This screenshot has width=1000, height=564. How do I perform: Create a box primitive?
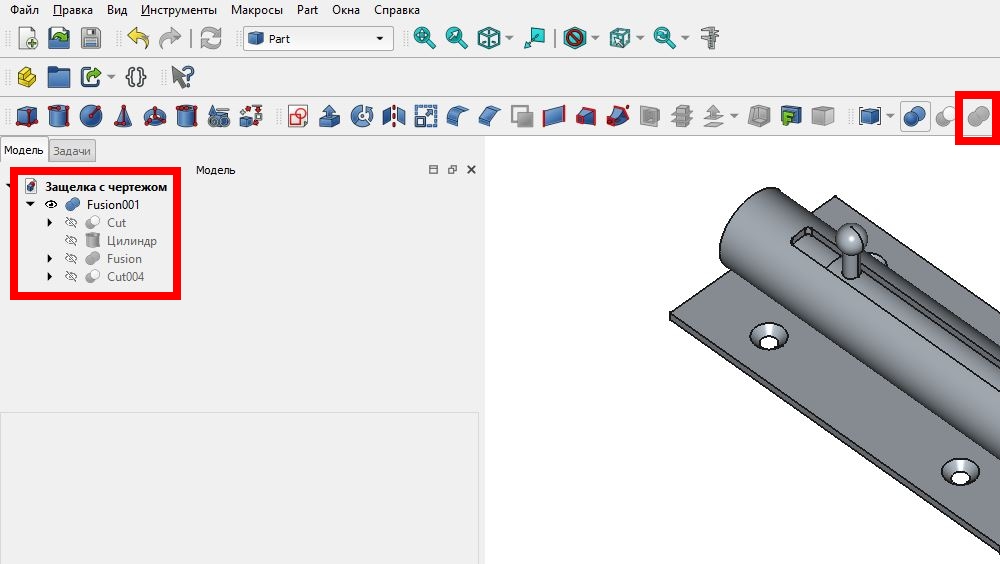coord(27,116)
